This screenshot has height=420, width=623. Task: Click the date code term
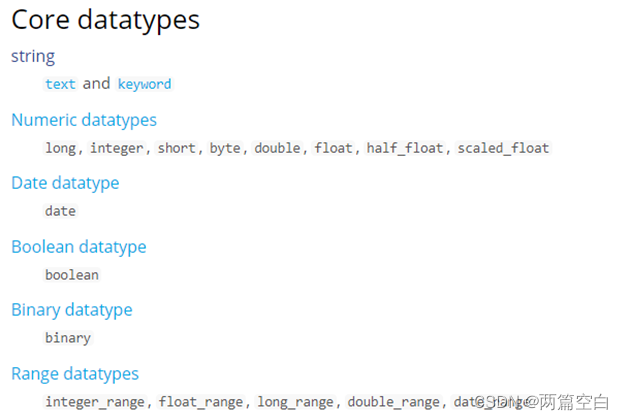60,211
